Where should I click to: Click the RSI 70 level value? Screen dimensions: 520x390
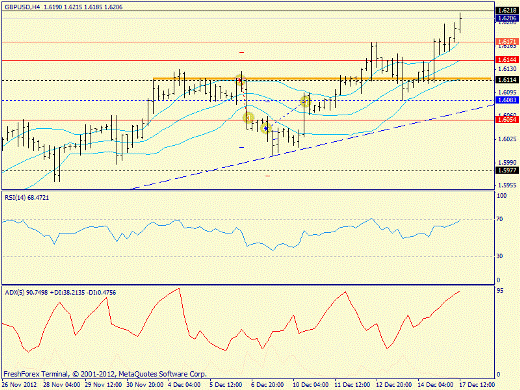500,219
